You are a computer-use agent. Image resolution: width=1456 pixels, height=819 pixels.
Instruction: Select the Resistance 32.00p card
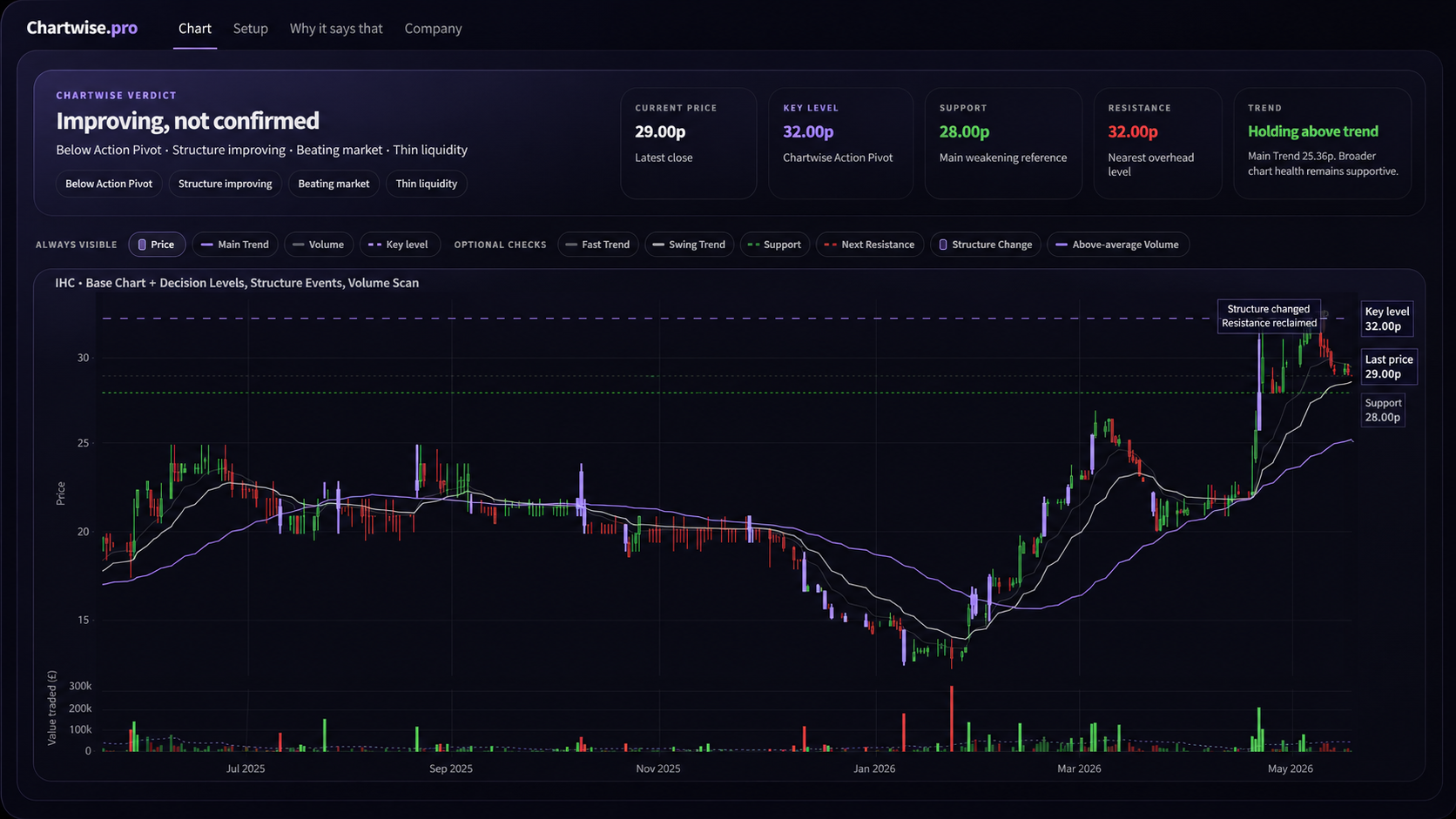click(1157, 144)
